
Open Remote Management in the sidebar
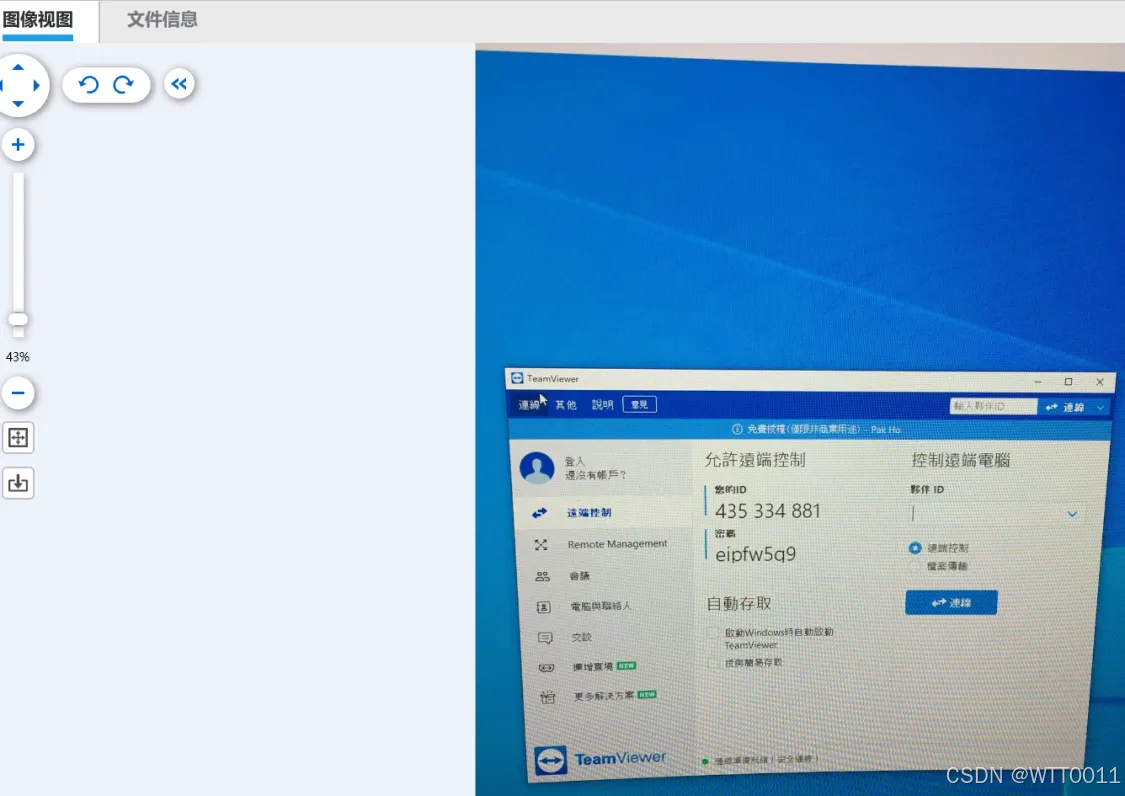point(617,544)
